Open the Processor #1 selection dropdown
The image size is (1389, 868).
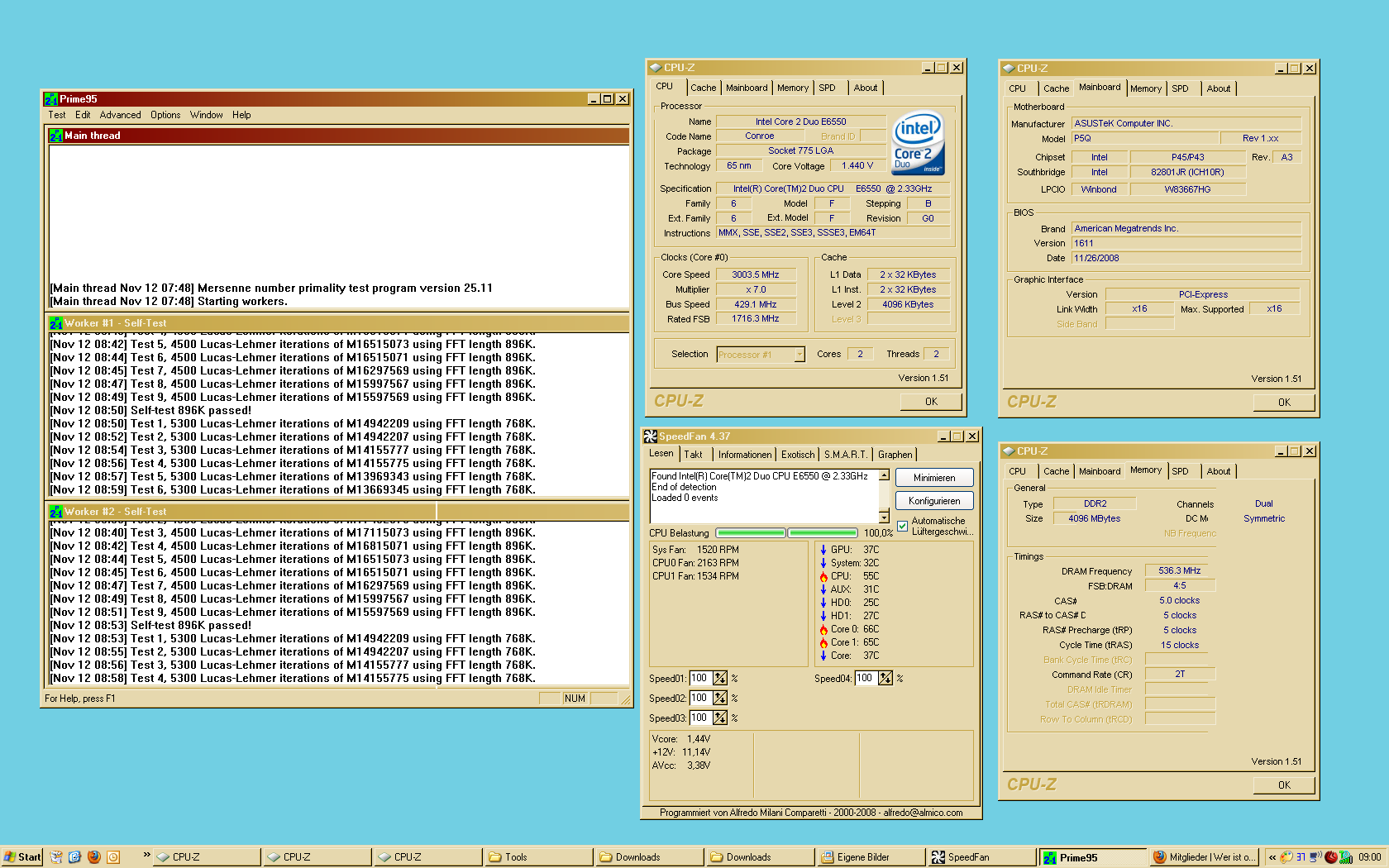coord(800,355)
